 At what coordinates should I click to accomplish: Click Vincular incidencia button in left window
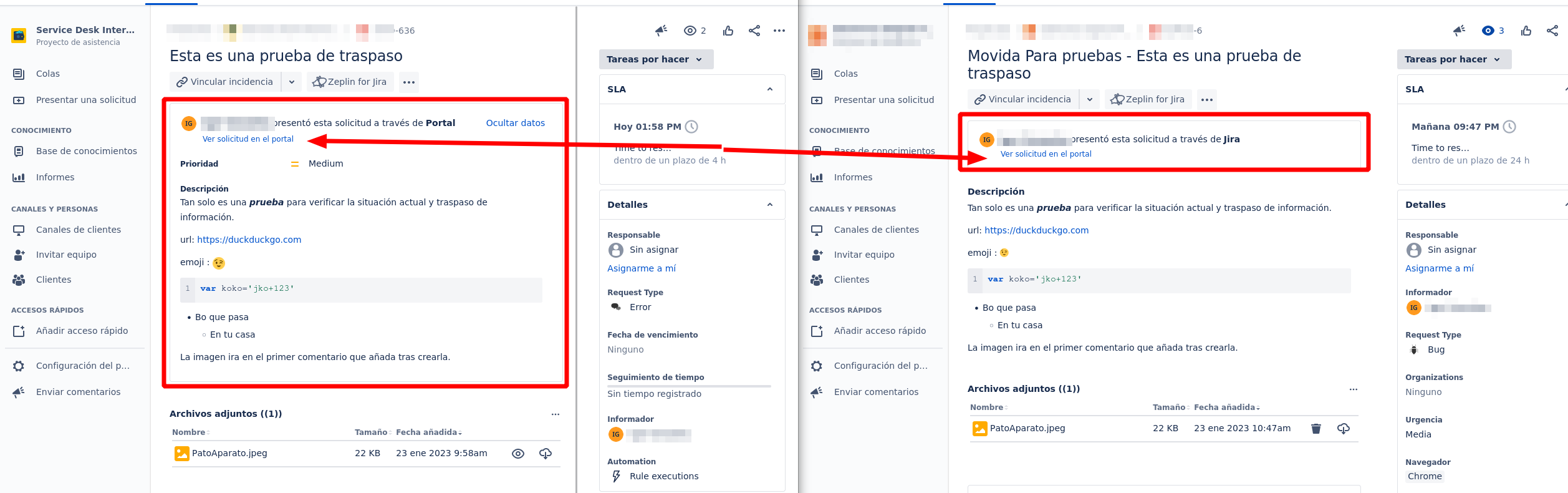pyautogui.click(x=225, y=82)
